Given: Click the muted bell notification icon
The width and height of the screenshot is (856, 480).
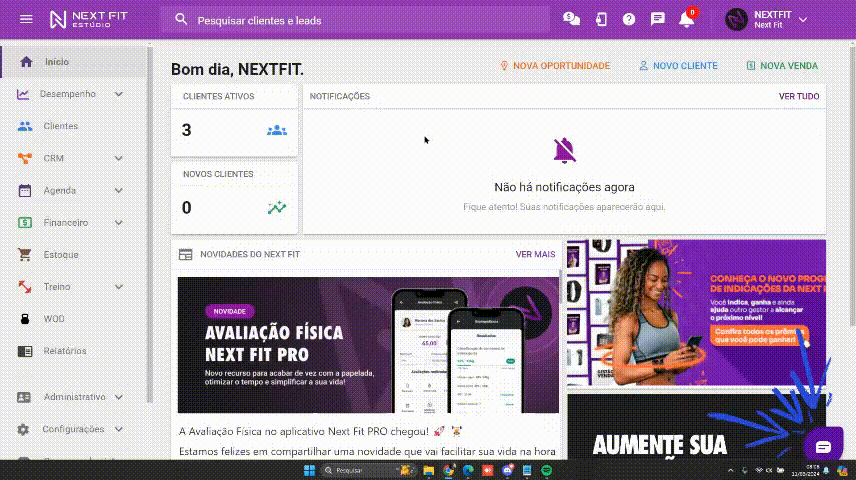Looking at the screenshot, I should [x=564, y=151].
